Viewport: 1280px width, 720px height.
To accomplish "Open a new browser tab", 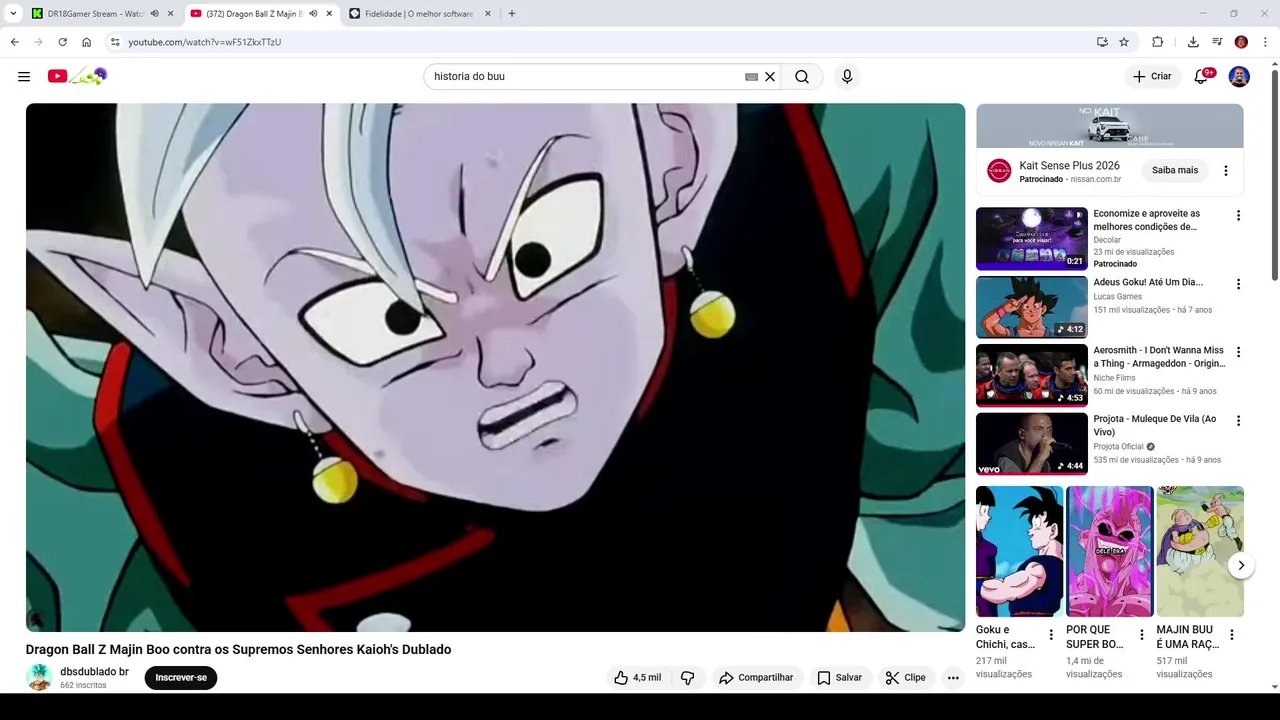I will [x=512, y=14].
